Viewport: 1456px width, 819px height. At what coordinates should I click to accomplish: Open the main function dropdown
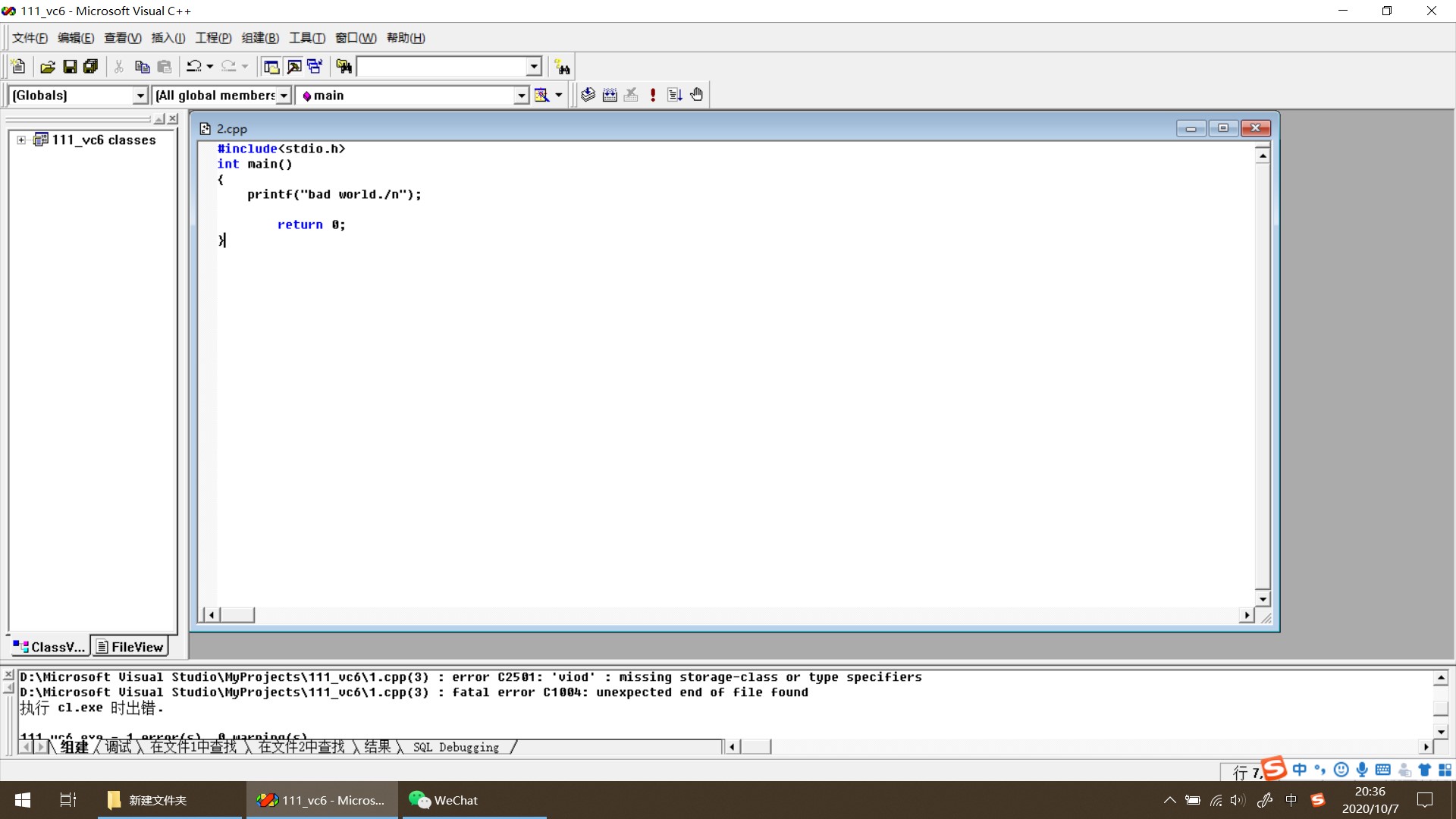[522, 96]
